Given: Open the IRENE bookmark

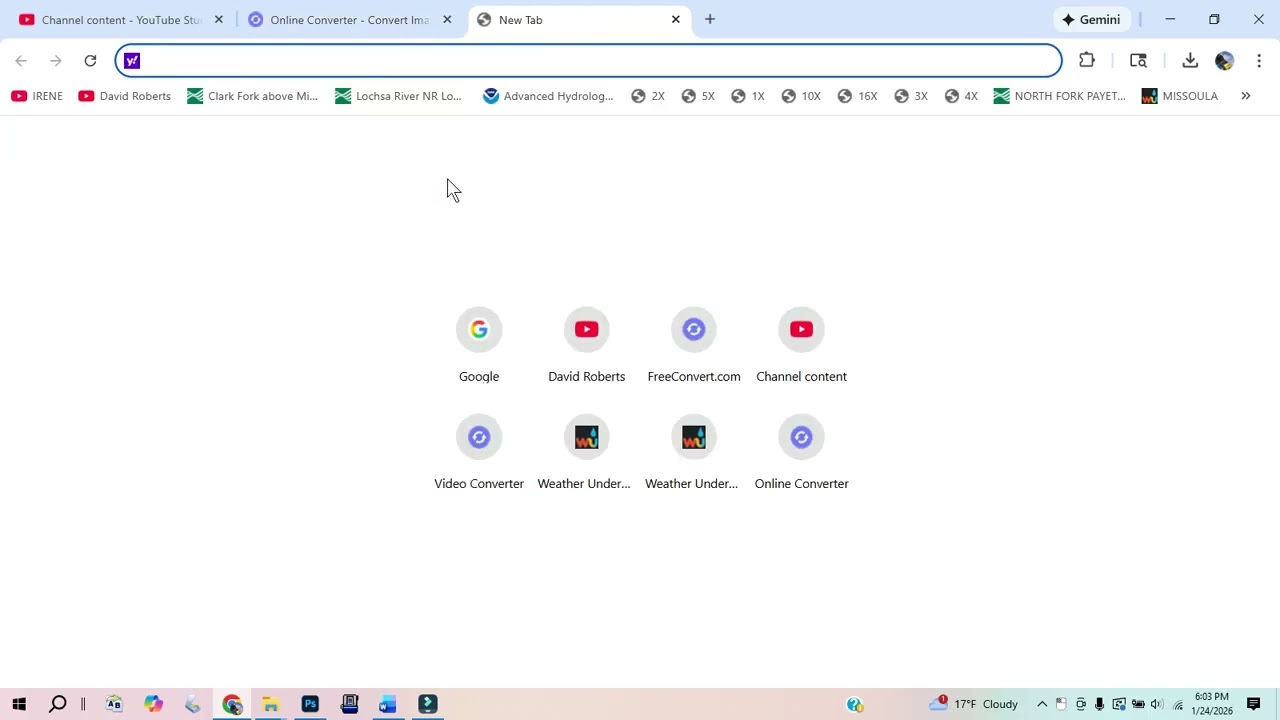Looking at the screenshot, I should point(37,96).
